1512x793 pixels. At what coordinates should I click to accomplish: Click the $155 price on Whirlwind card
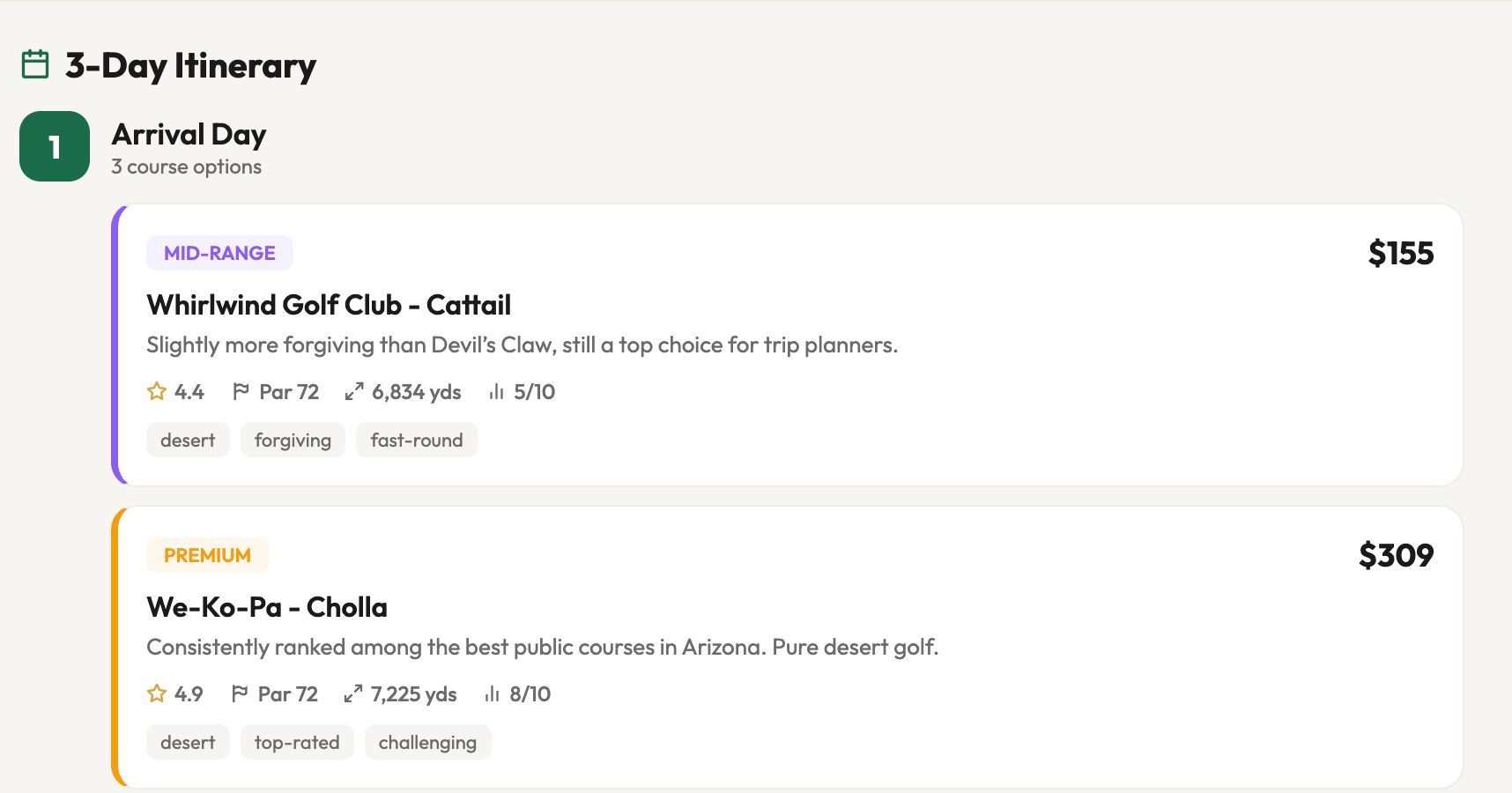(1400, 254)
